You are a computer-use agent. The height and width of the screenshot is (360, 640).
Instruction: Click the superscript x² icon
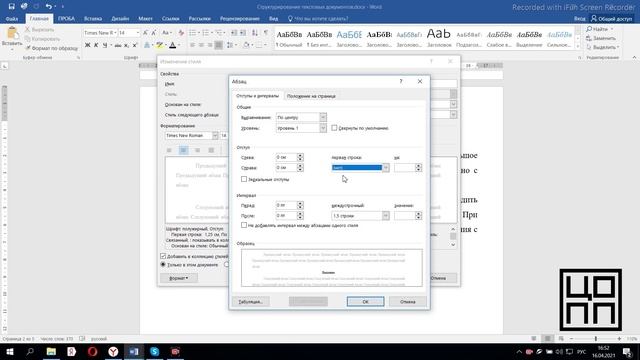(x=135, y=45)
